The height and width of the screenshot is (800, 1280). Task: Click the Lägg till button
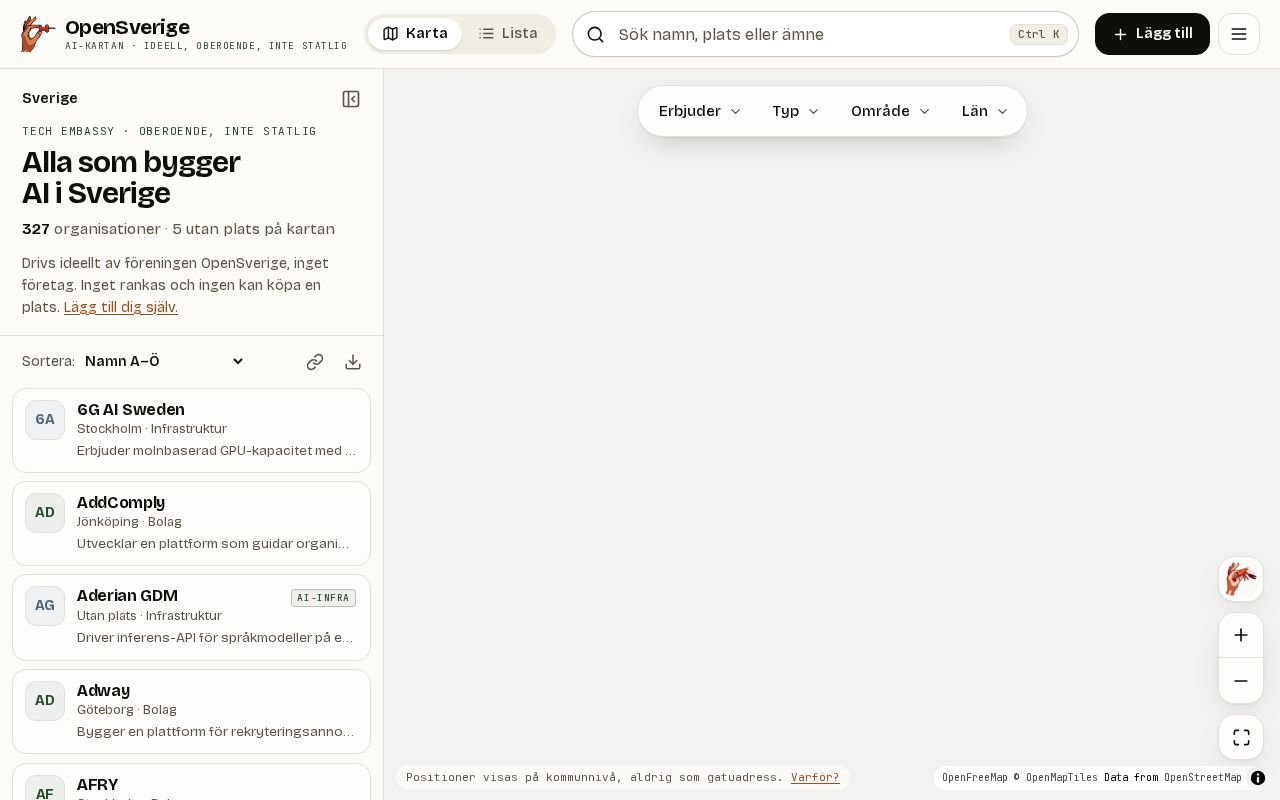(1152, 34)
